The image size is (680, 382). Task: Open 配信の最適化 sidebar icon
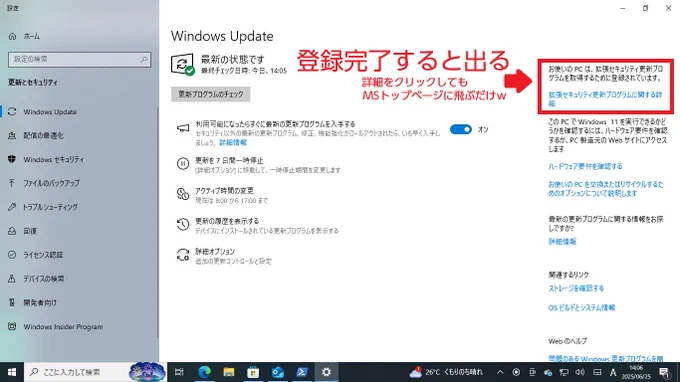coord(12,136)
